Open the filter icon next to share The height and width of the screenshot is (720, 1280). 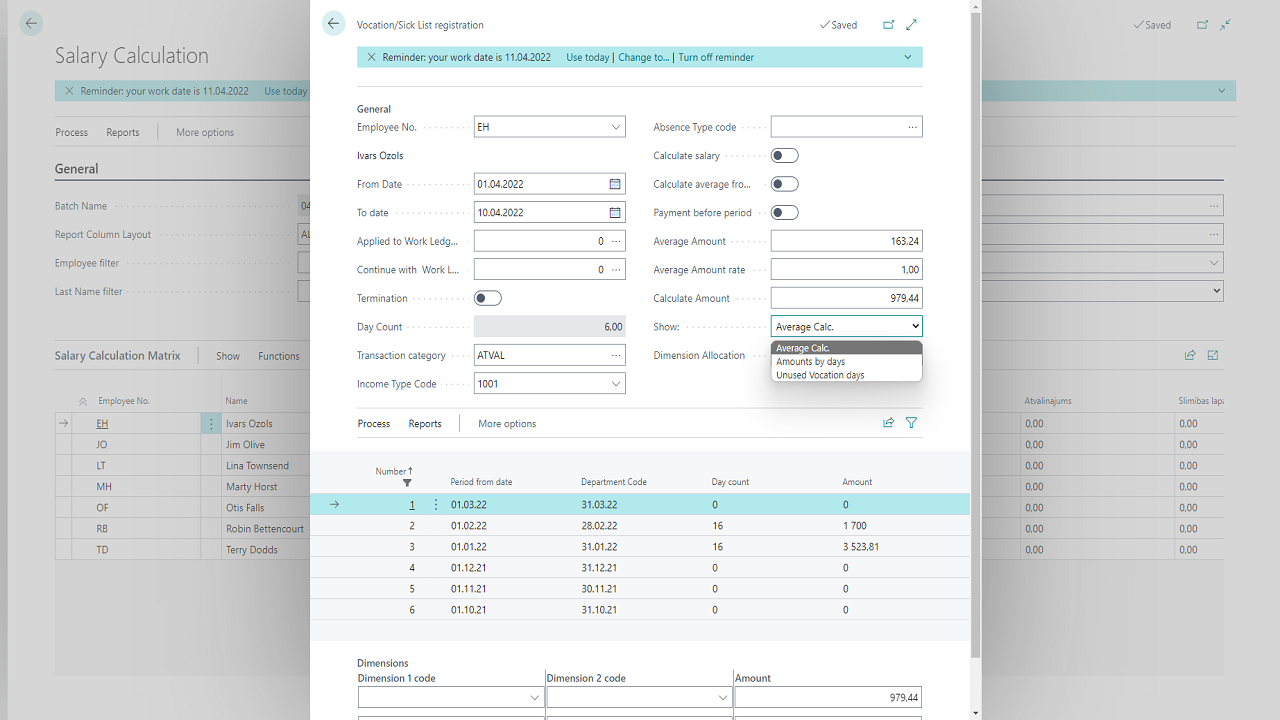[x=911, y=422]
